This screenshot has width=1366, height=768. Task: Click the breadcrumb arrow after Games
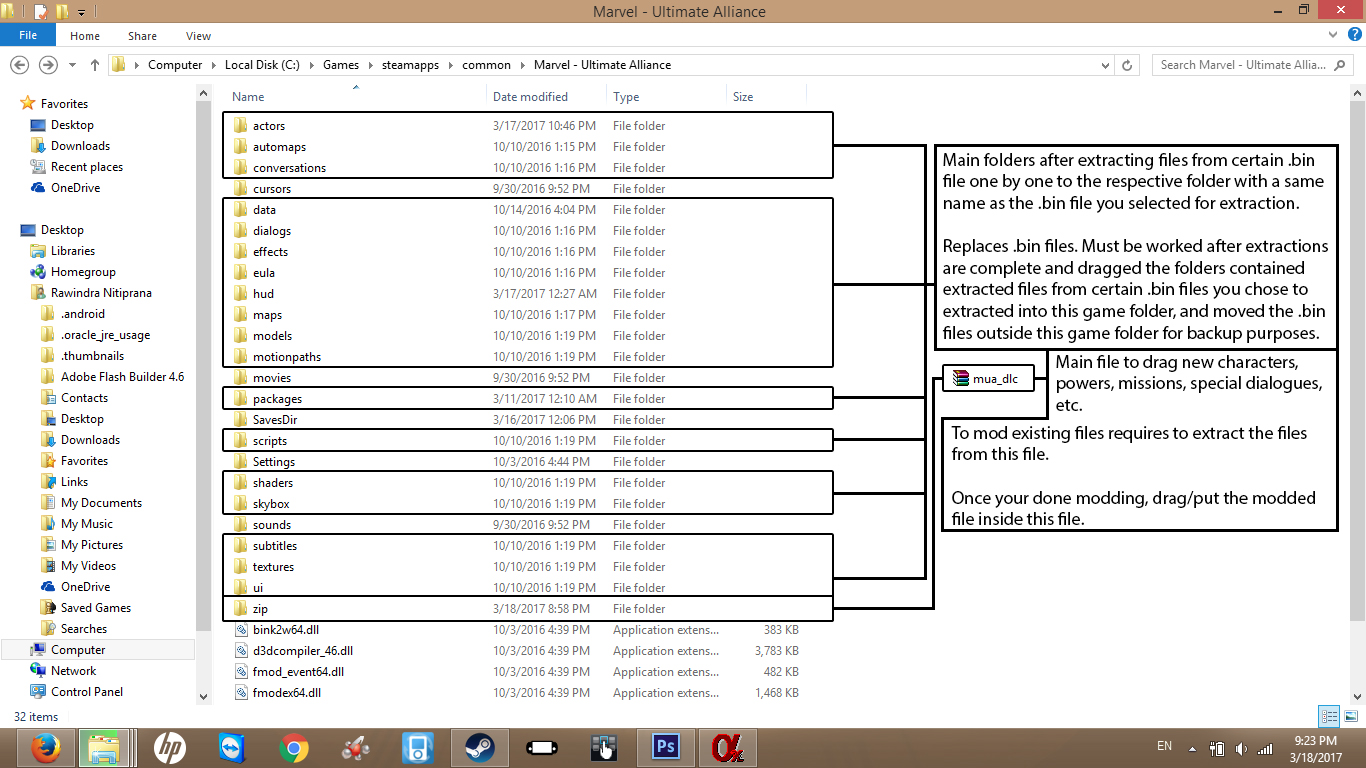pyautogui.click(x=370, y=65)
